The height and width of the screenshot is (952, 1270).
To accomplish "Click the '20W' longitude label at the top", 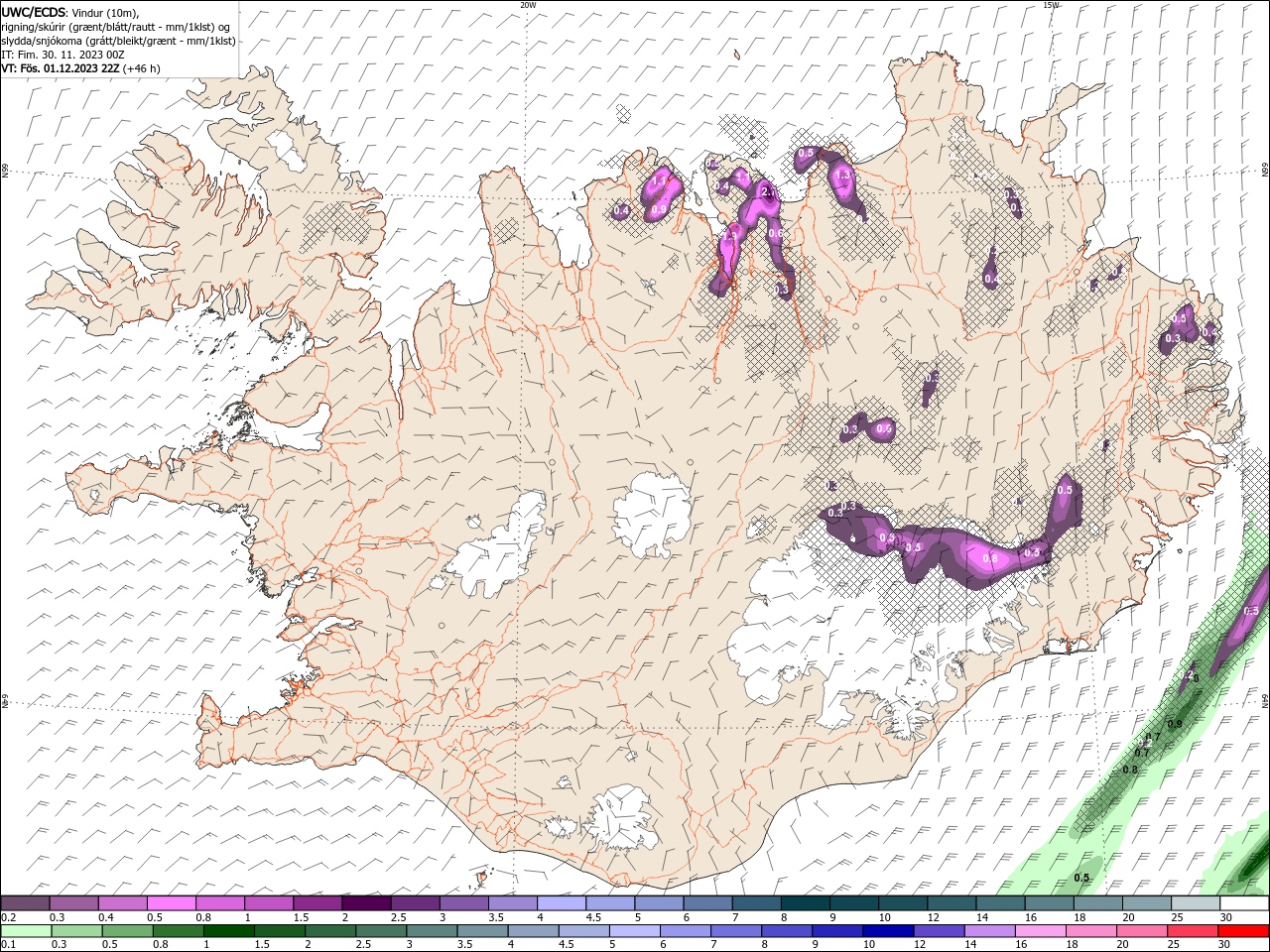I will point(528,5).
